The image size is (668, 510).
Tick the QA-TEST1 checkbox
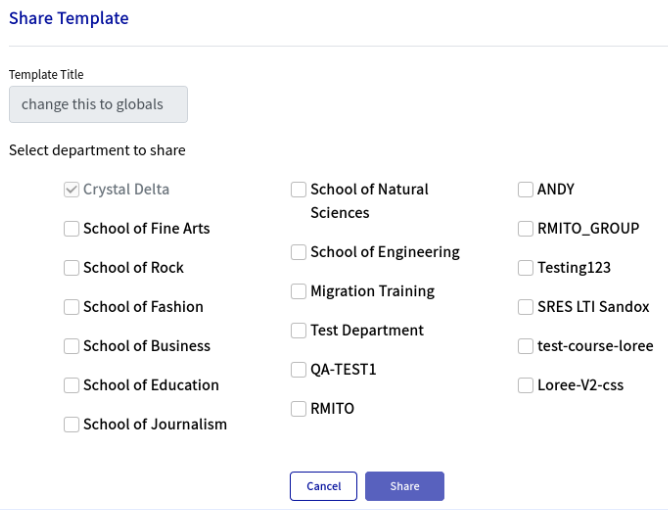click(299, 370)
